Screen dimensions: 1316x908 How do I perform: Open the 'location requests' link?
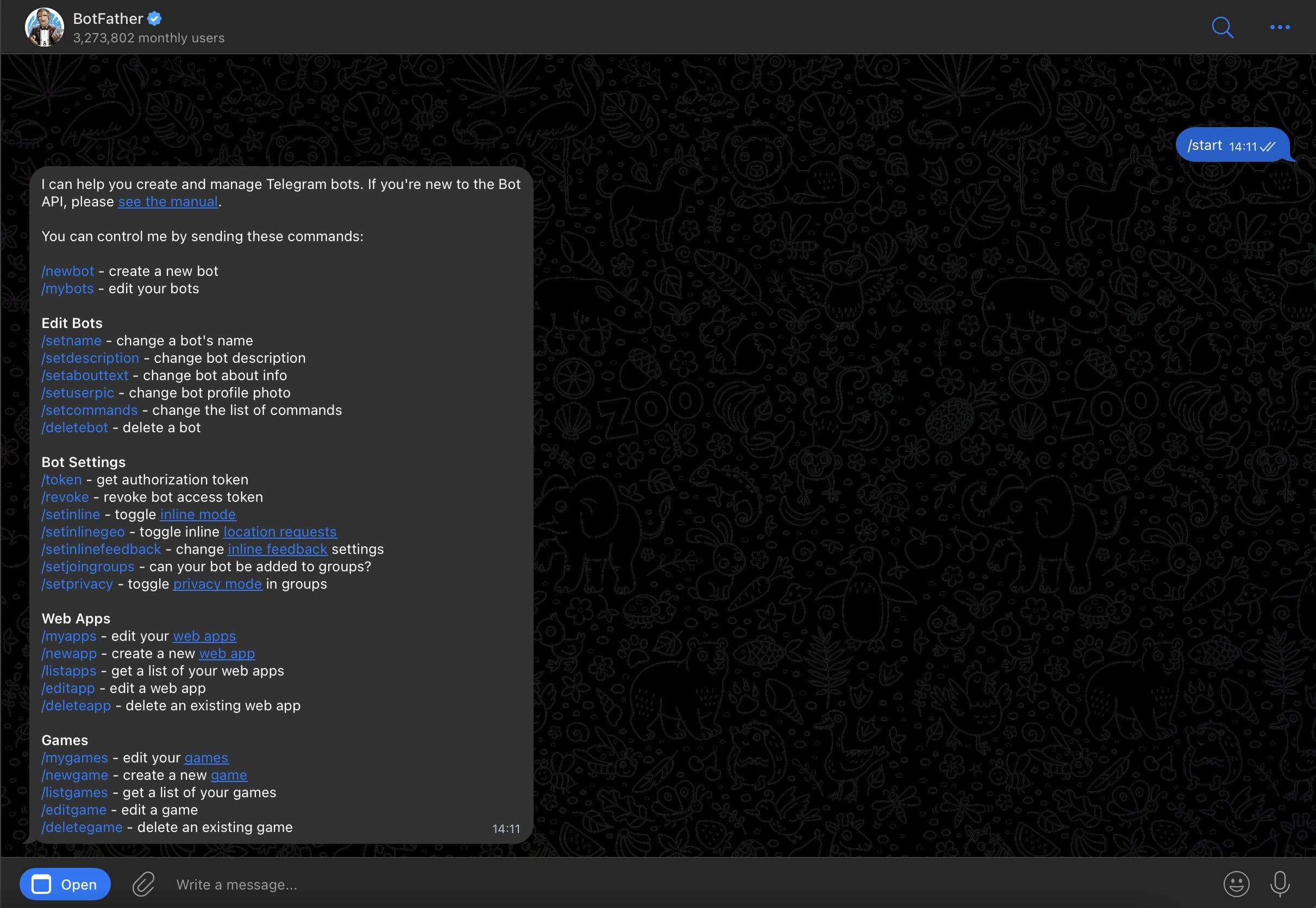click(280, 532)
